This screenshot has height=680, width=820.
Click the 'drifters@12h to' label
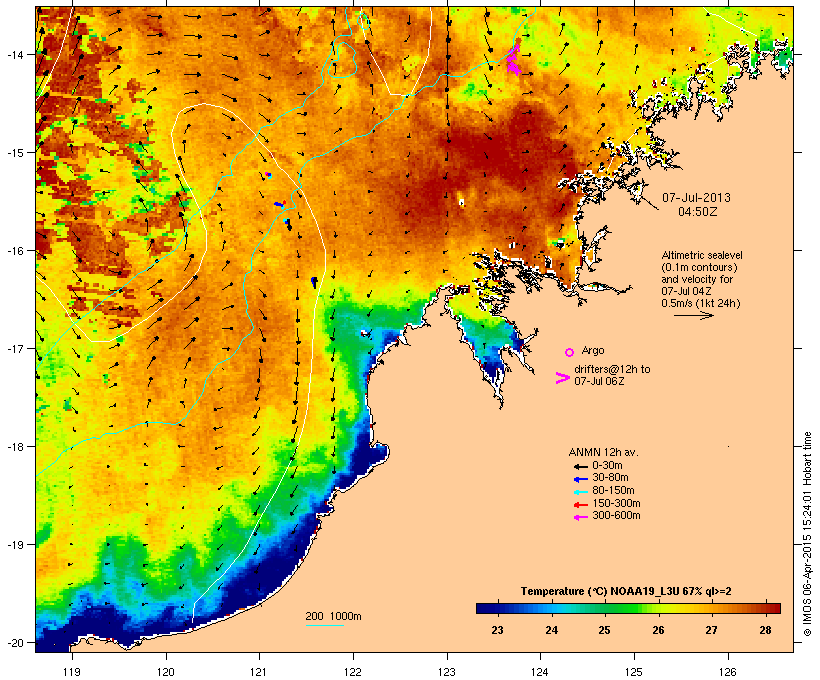click(x=612, y=369)
